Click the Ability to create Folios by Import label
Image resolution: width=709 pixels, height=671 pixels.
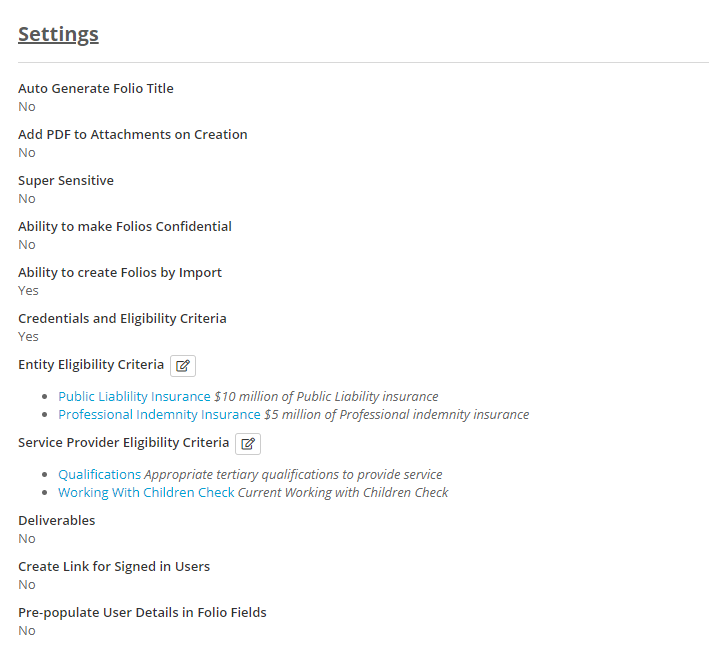point(120,273)
